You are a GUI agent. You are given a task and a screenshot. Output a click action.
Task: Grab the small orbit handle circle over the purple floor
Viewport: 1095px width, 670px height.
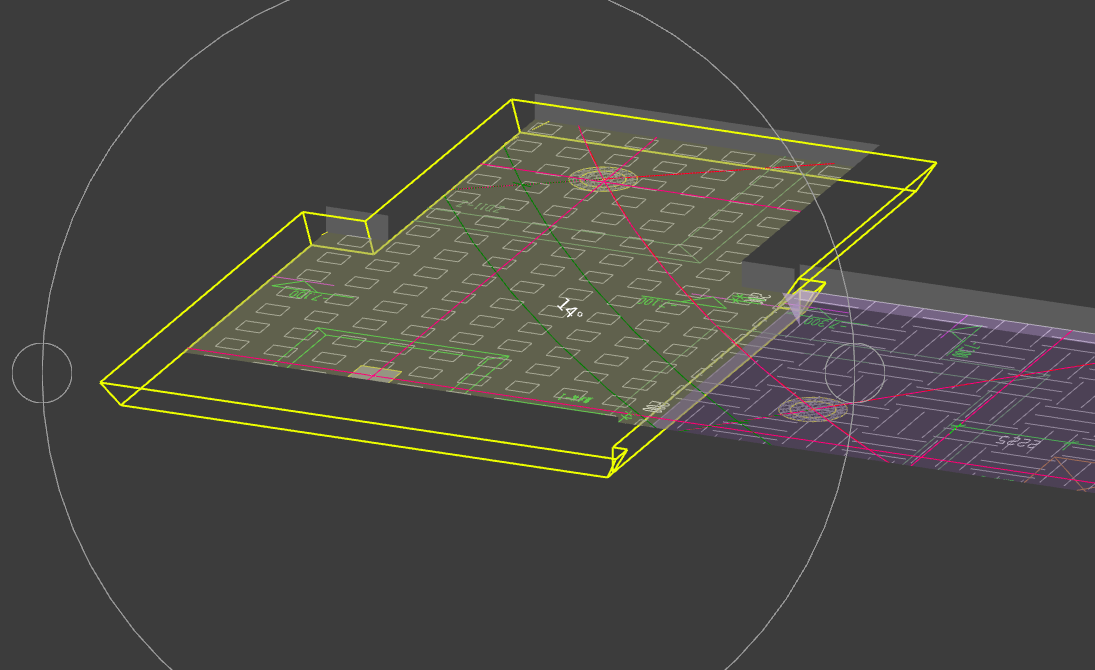tap(855, 373)
